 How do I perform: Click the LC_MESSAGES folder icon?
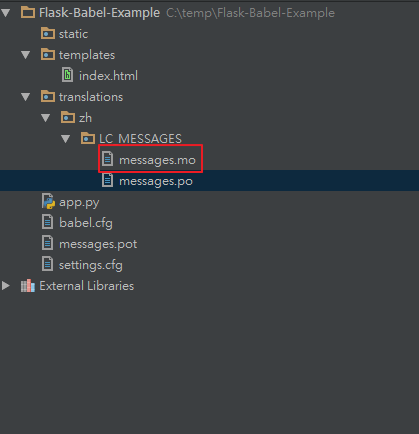click(x=88, y=138)
